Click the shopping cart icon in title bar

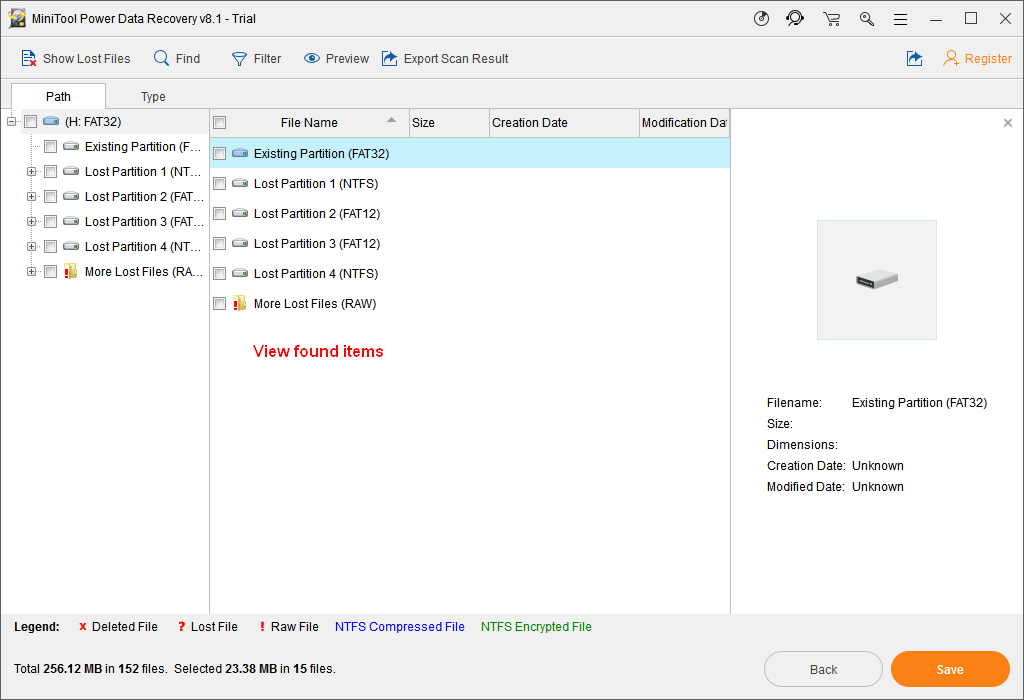pyautogui.click(x=831, y=19)
